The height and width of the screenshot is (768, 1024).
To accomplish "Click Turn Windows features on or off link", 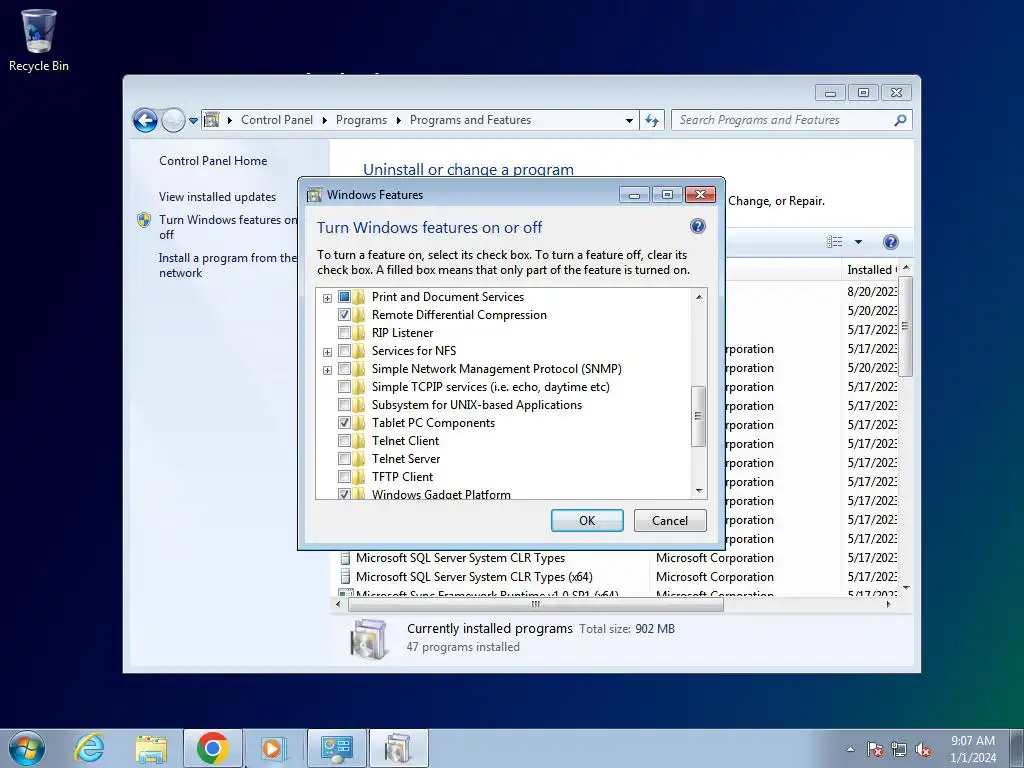I will pyautogui.click(x=227, y=227).
